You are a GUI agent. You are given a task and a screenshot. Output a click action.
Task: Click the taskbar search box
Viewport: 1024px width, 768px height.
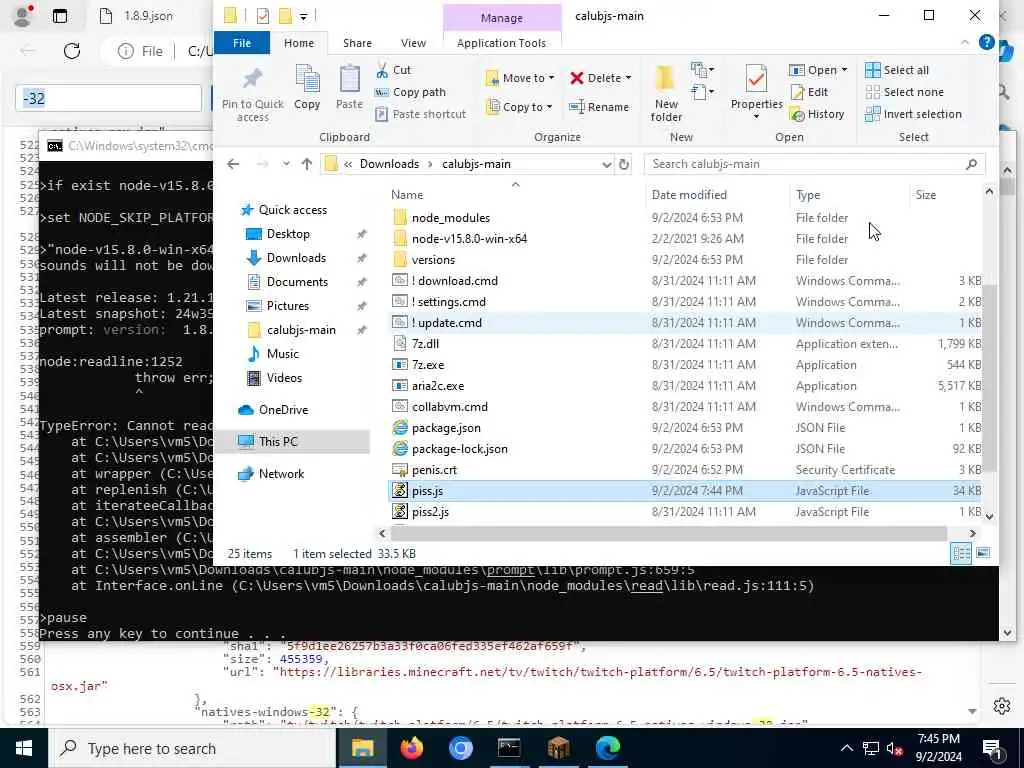click(193, 748)
